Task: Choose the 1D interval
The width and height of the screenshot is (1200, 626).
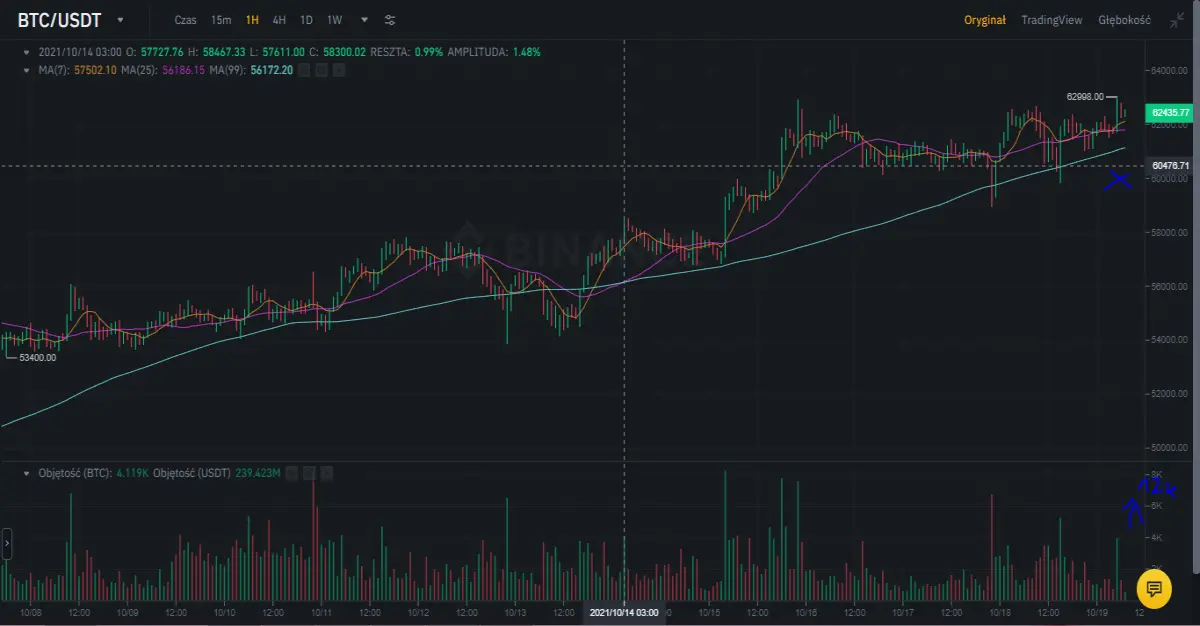Action: tap(306, 20)
